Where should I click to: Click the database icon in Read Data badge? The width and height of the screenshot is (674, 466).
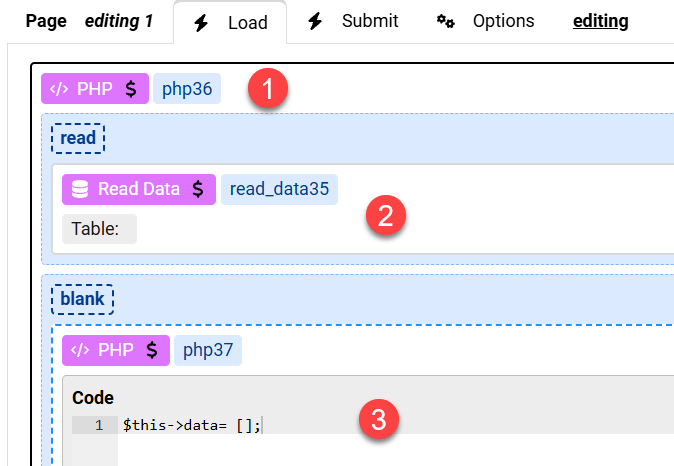80,189
